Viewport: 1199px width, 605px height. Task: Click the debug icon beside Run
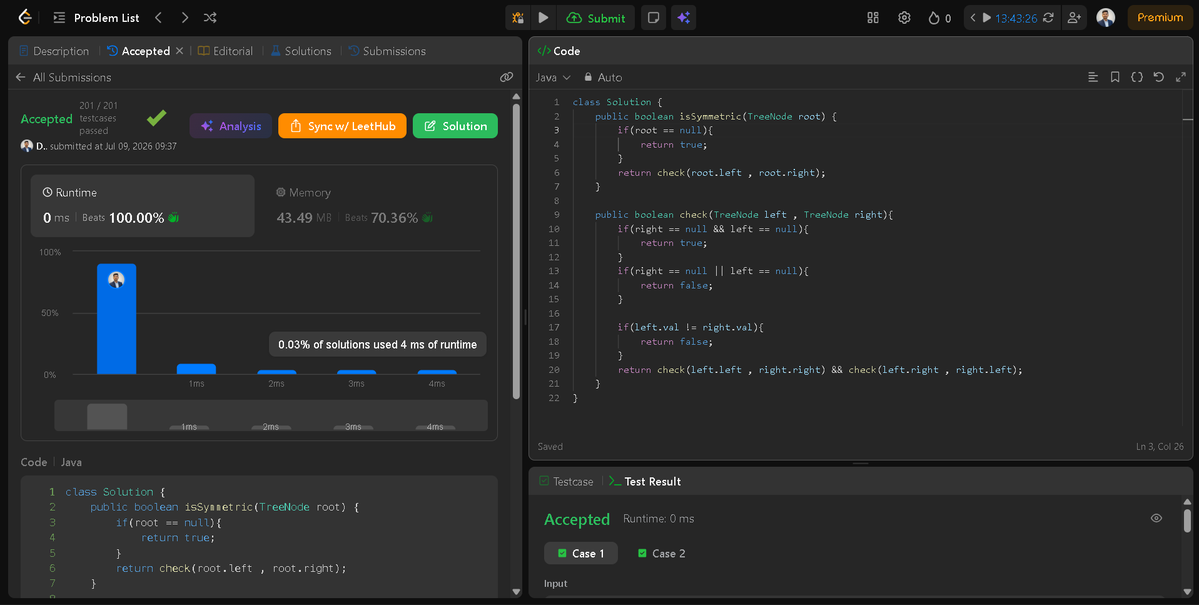click(x=518, y=18)
